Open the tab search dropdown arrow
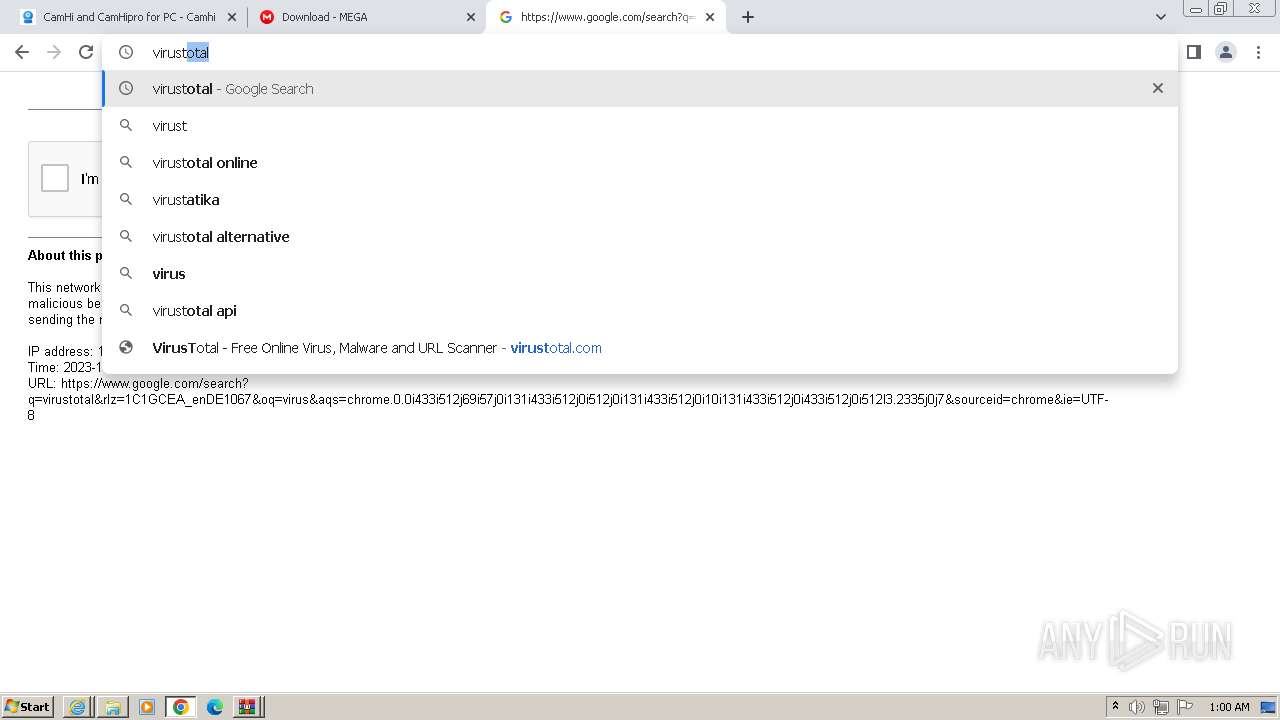The image size is (1280, 720). click(x=1160, y=17)
